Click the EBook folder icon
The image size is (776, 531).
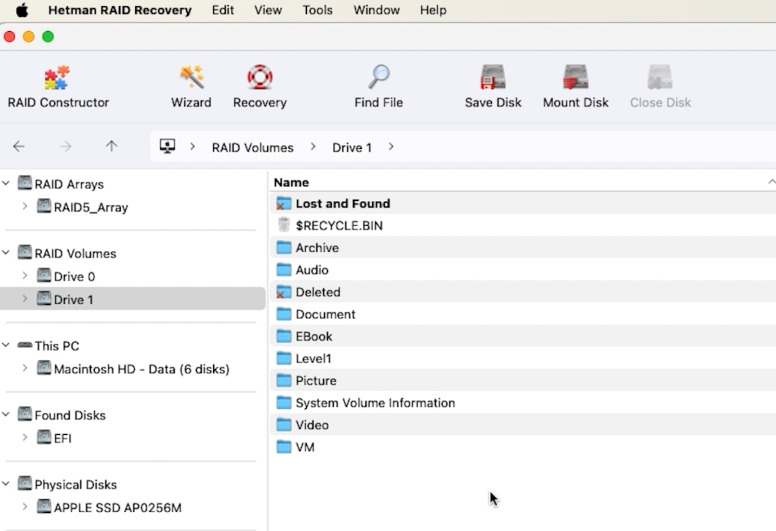(x=284, y=337)
